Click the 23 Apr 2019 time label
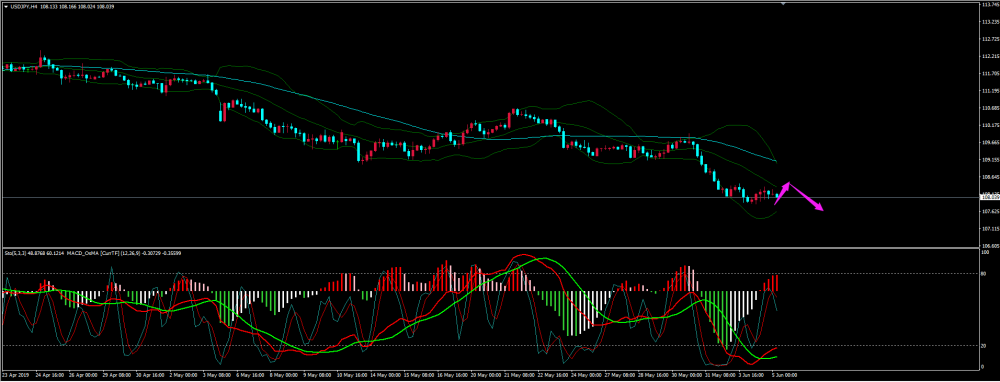This screenshot has width=1000, height=382. (x=15, y=376)
